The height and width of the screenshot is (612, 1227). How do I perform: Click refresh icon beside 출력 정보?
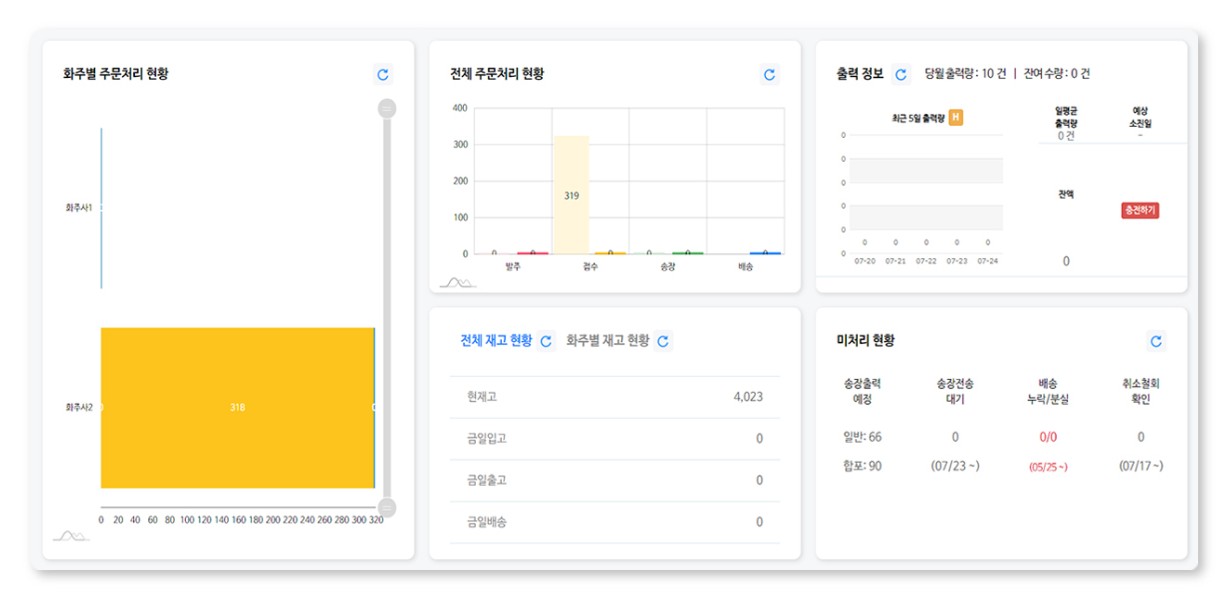pyautogui.click(x=901, y=74)
